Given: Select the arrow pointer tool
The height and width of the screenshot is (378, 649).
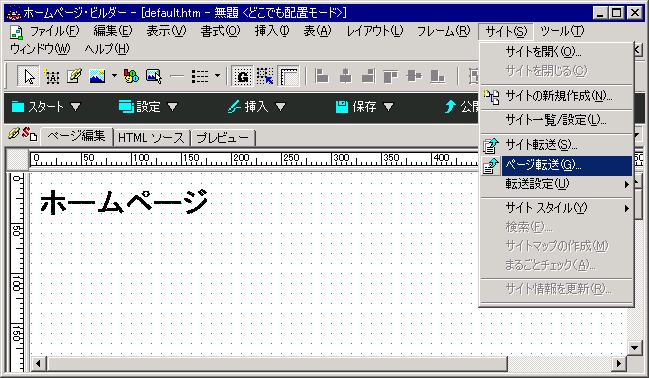Looking at the screenshot, I should (x=29, y=77).
